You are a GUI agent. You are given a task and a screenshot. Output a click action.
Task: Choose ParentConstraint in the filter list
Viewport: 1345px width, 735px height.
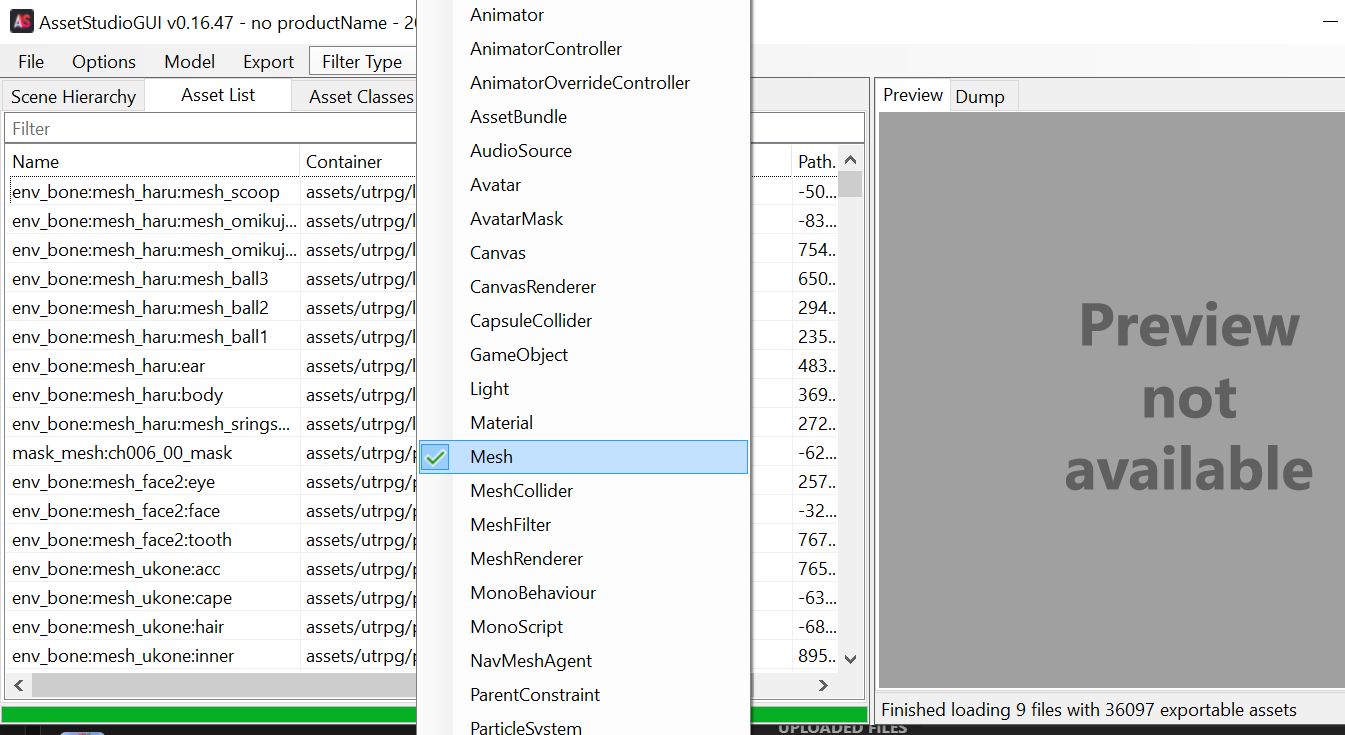pyautogui.click(x=583, y=695)
